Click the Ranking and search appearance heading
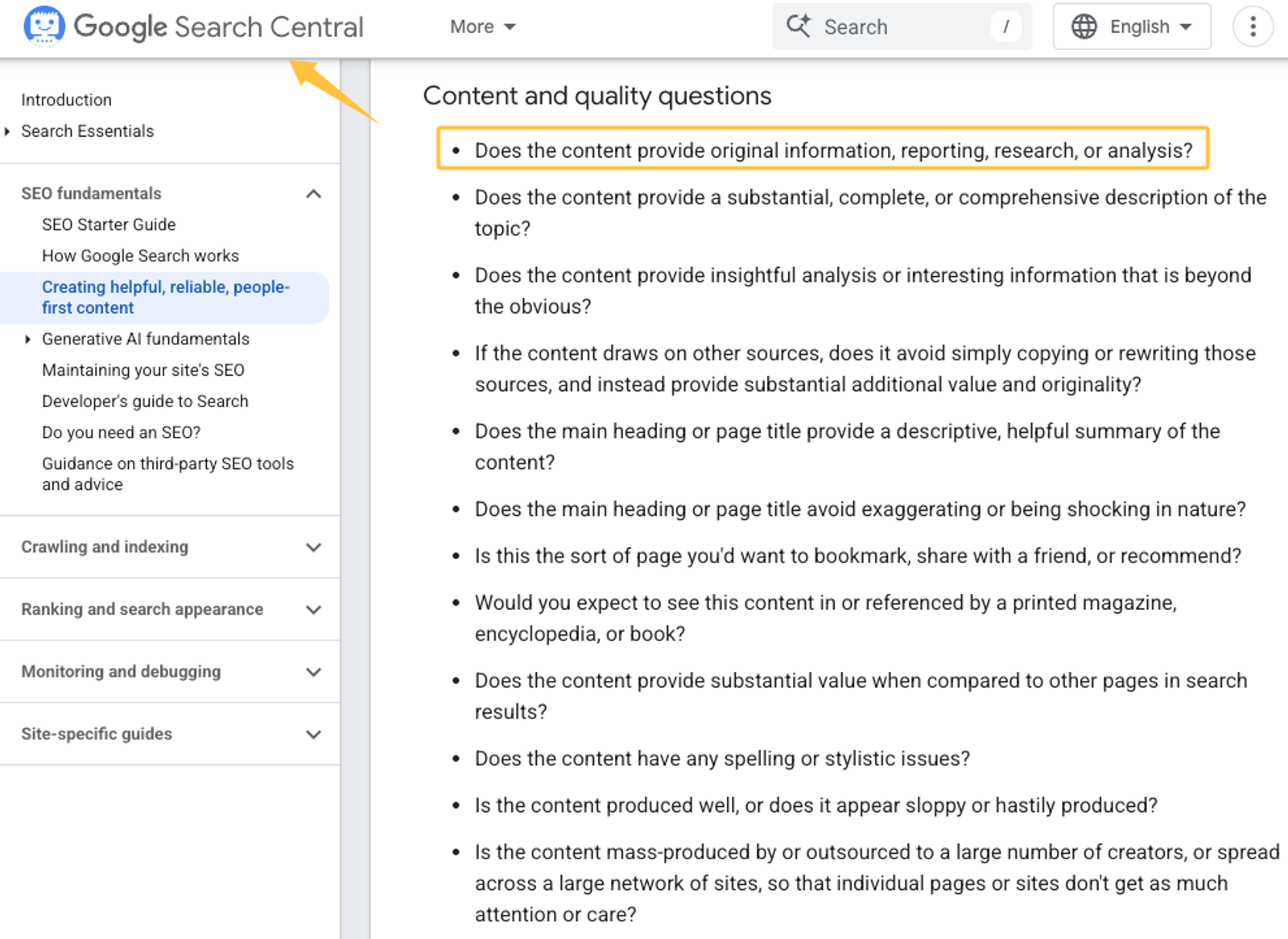1288x939 pixels. (x=142, y=609)
